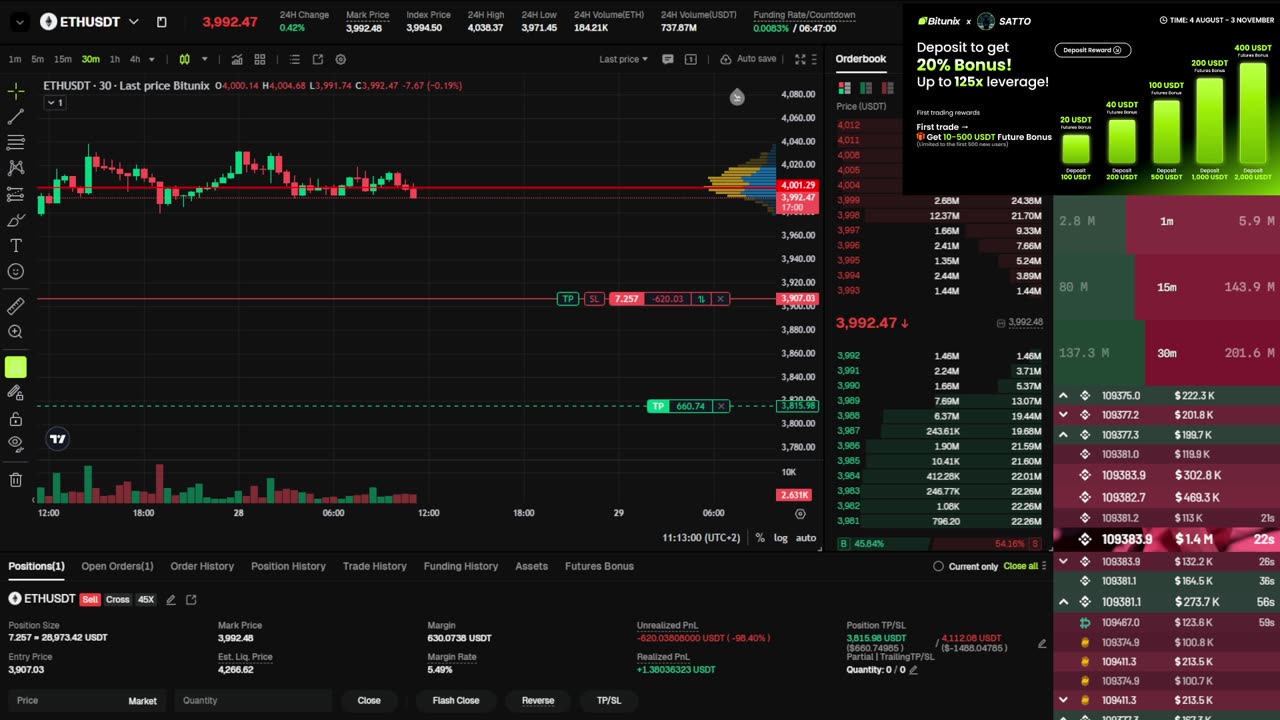Click the close price input field

(x=86, y=700)
